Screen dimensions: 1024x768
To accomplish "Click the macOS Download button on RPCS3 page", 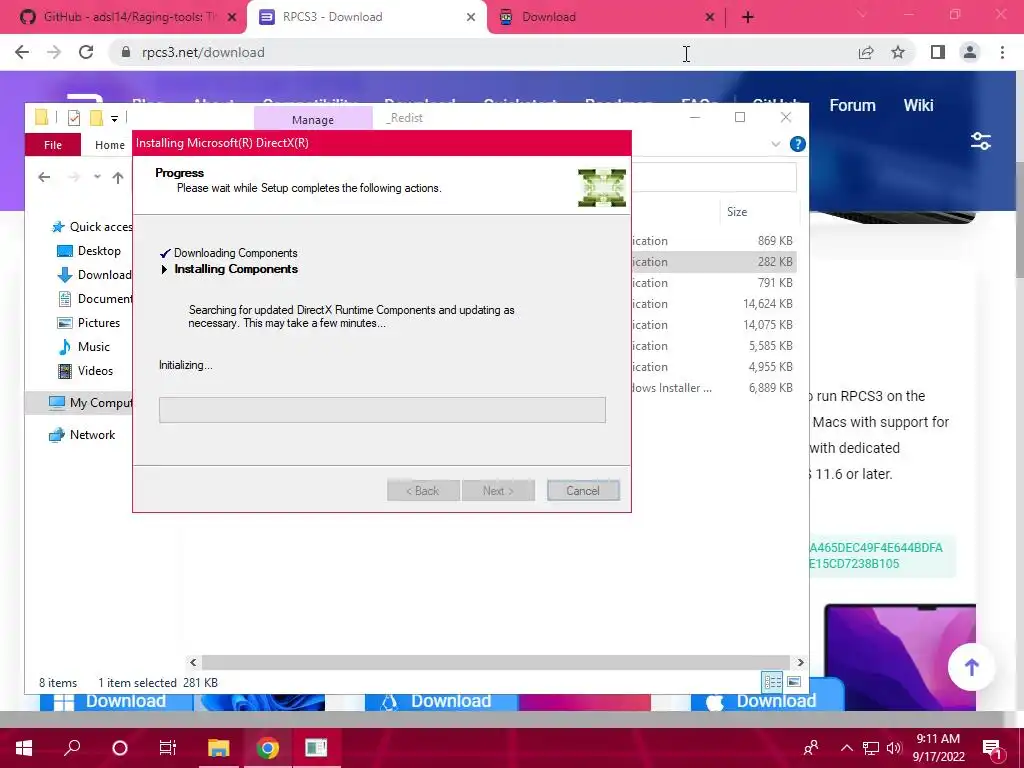I will 767,701.
